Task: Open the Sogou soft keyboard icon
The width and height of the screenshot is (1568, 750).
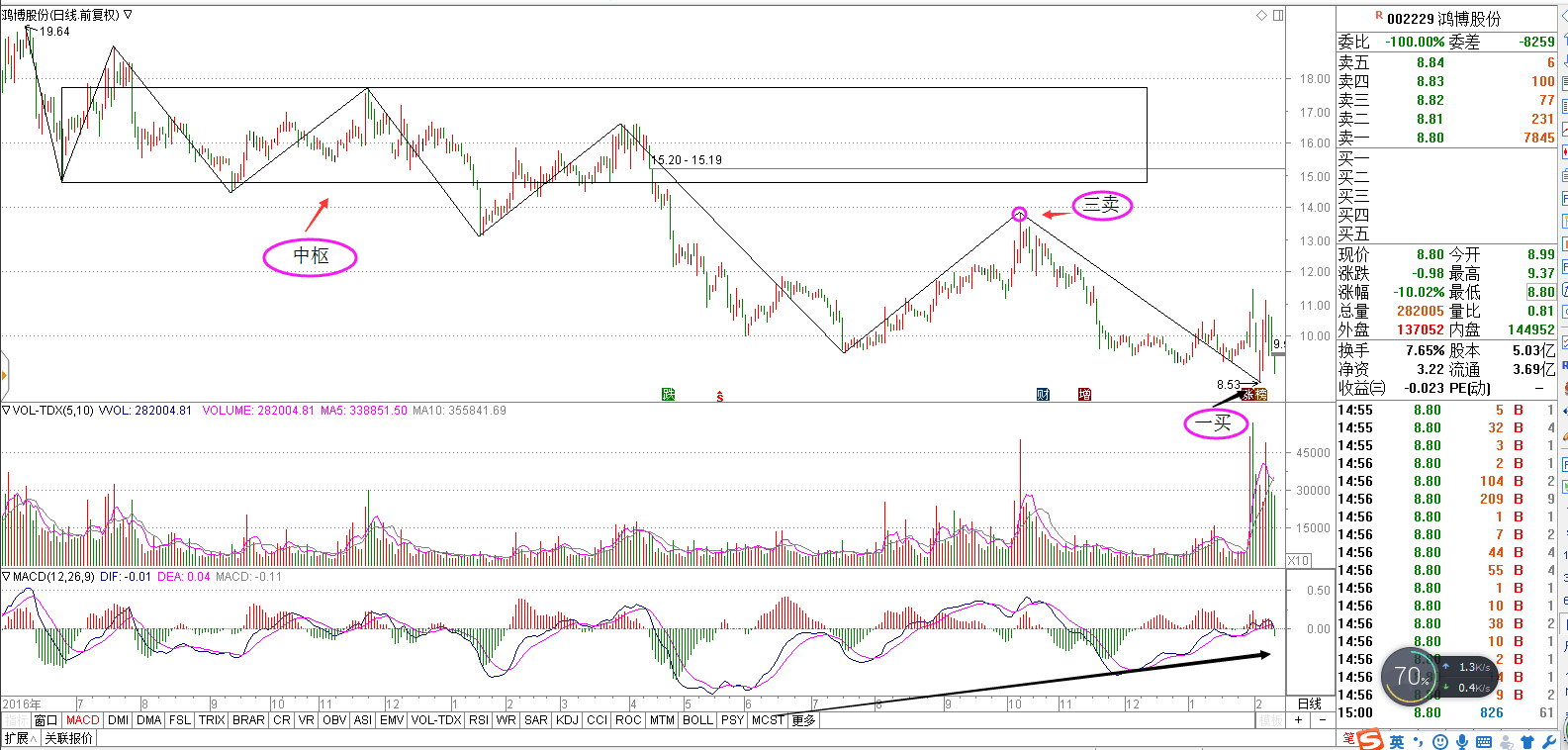Action: 1484,741
